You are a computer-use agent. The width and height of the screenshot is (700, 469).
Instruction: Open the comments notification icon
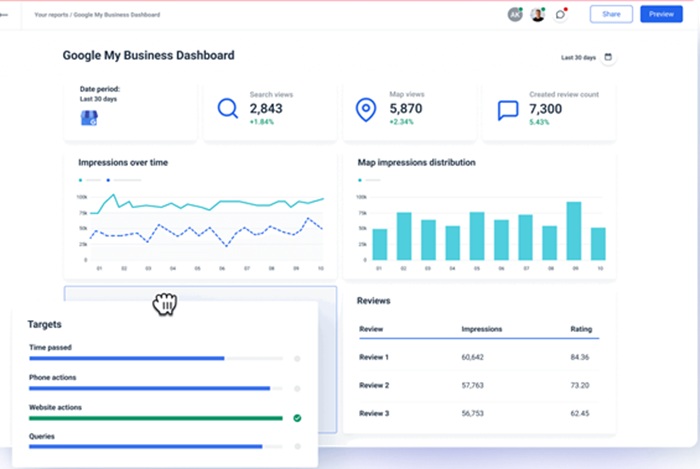pyautogui.click(x=561, y=14)
